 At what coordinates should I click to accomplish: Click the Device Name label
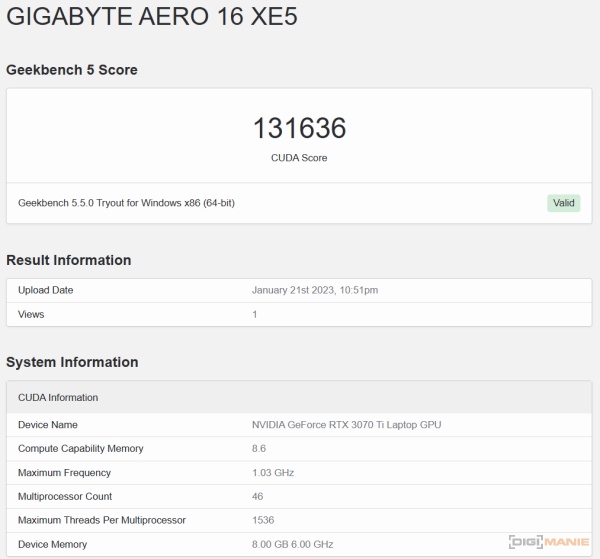(48, 425)
